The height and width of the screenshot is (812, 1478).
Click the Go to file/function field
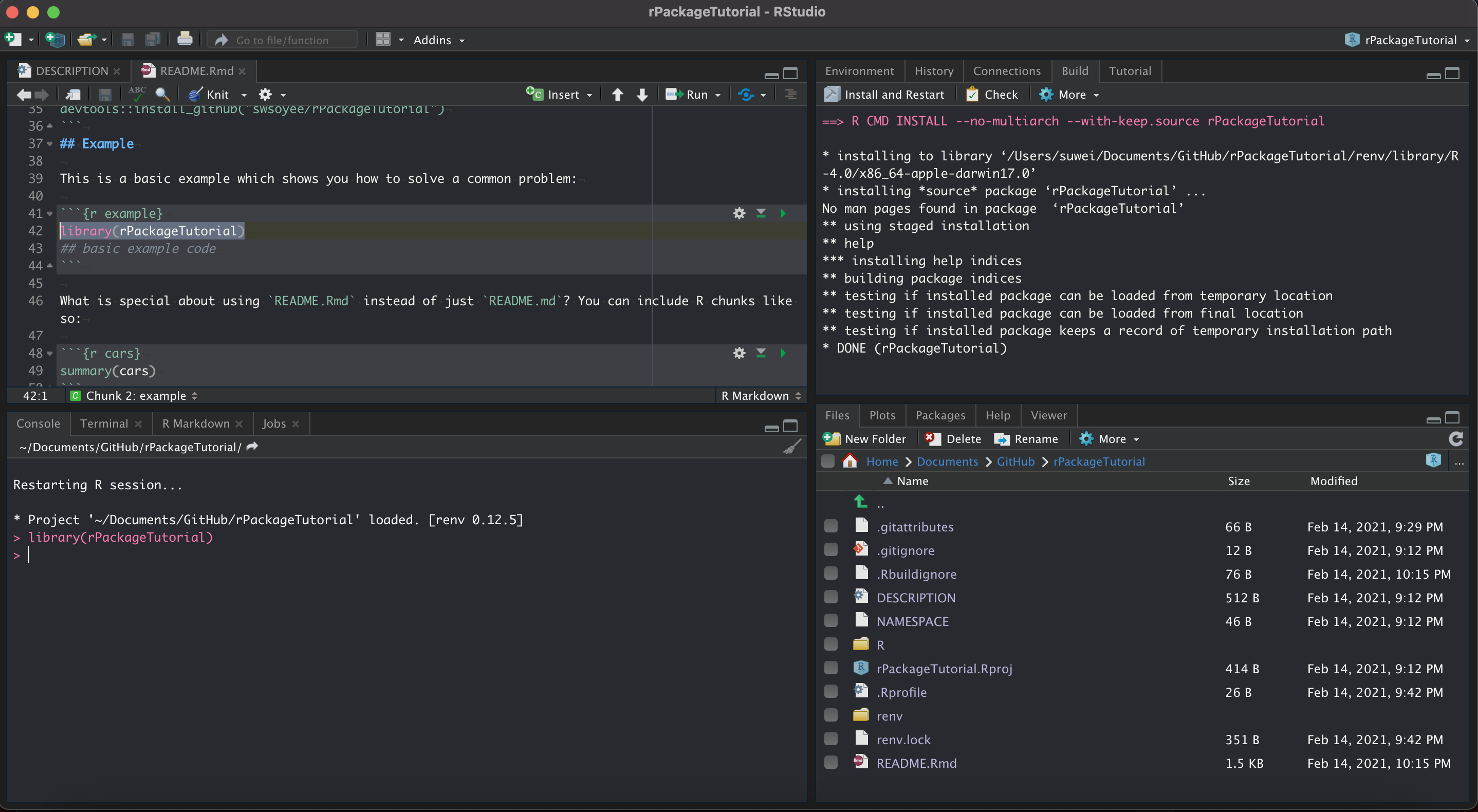(x=282, y=40)
